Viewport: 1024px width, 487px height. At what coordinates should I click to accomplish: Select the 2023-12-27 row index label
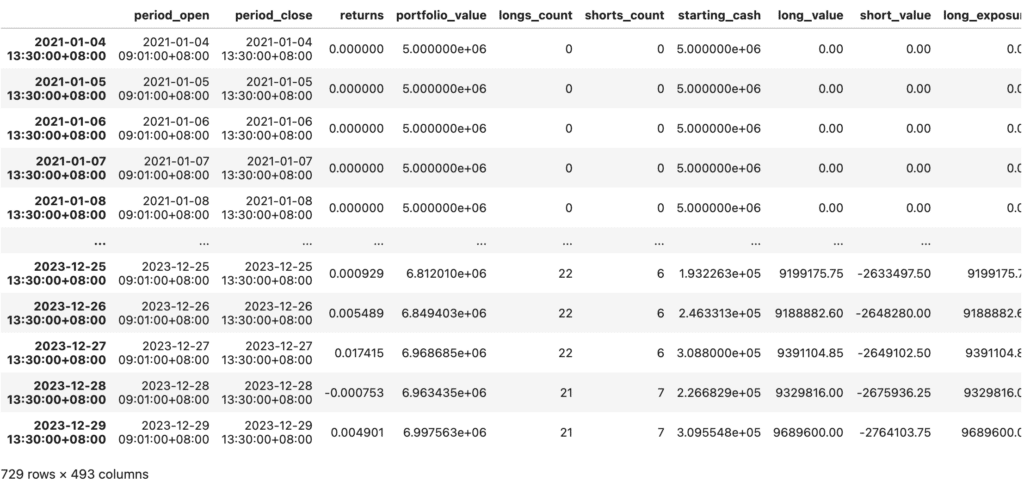(x=59, y=352)
